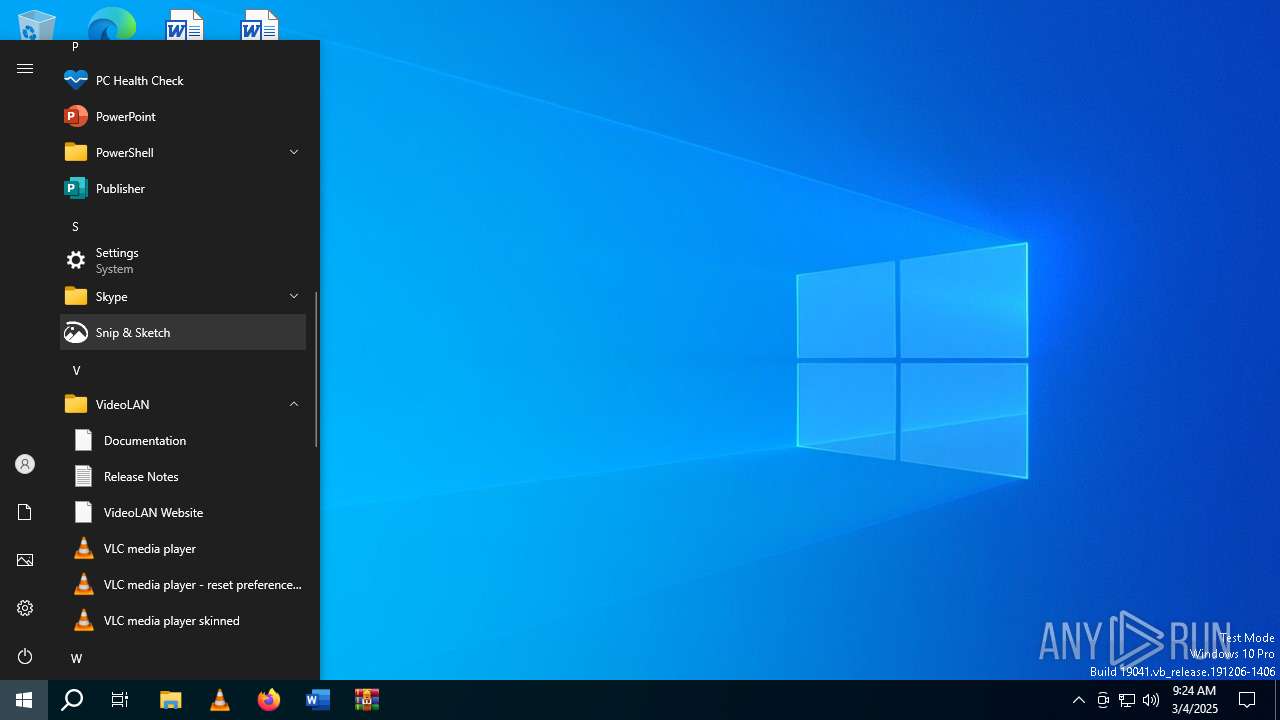The width and height of the screenshot is (1280, 720).
Task: Open the clock showing 9:24 AM
Action: 1195,700
